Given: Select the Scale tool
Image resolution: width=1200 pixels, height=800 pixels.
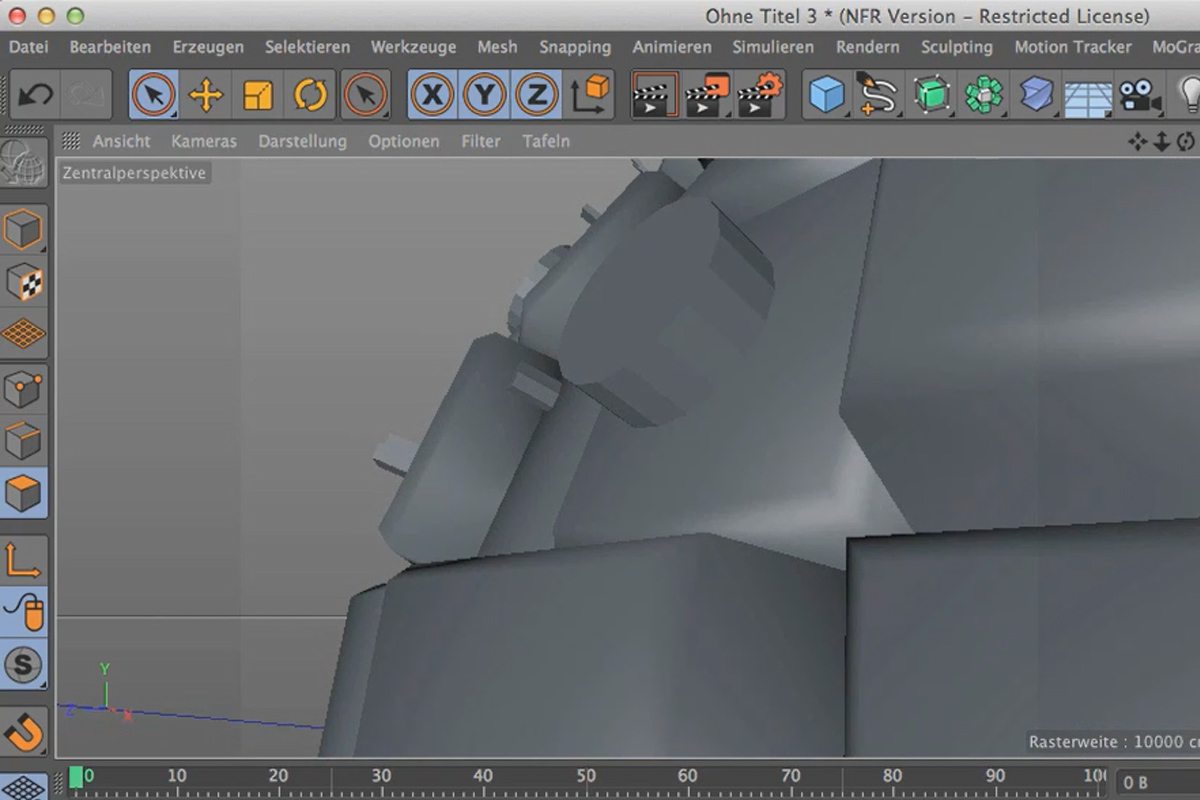Looking at the screenshot, I should pyautogui.click(x=258, y=96).
